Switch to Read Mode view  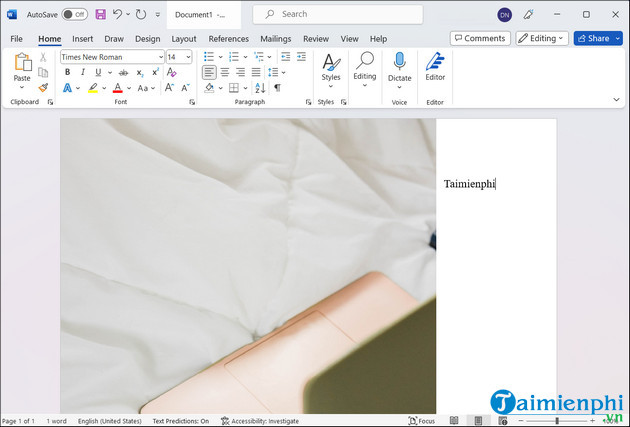tap(454, 421)
